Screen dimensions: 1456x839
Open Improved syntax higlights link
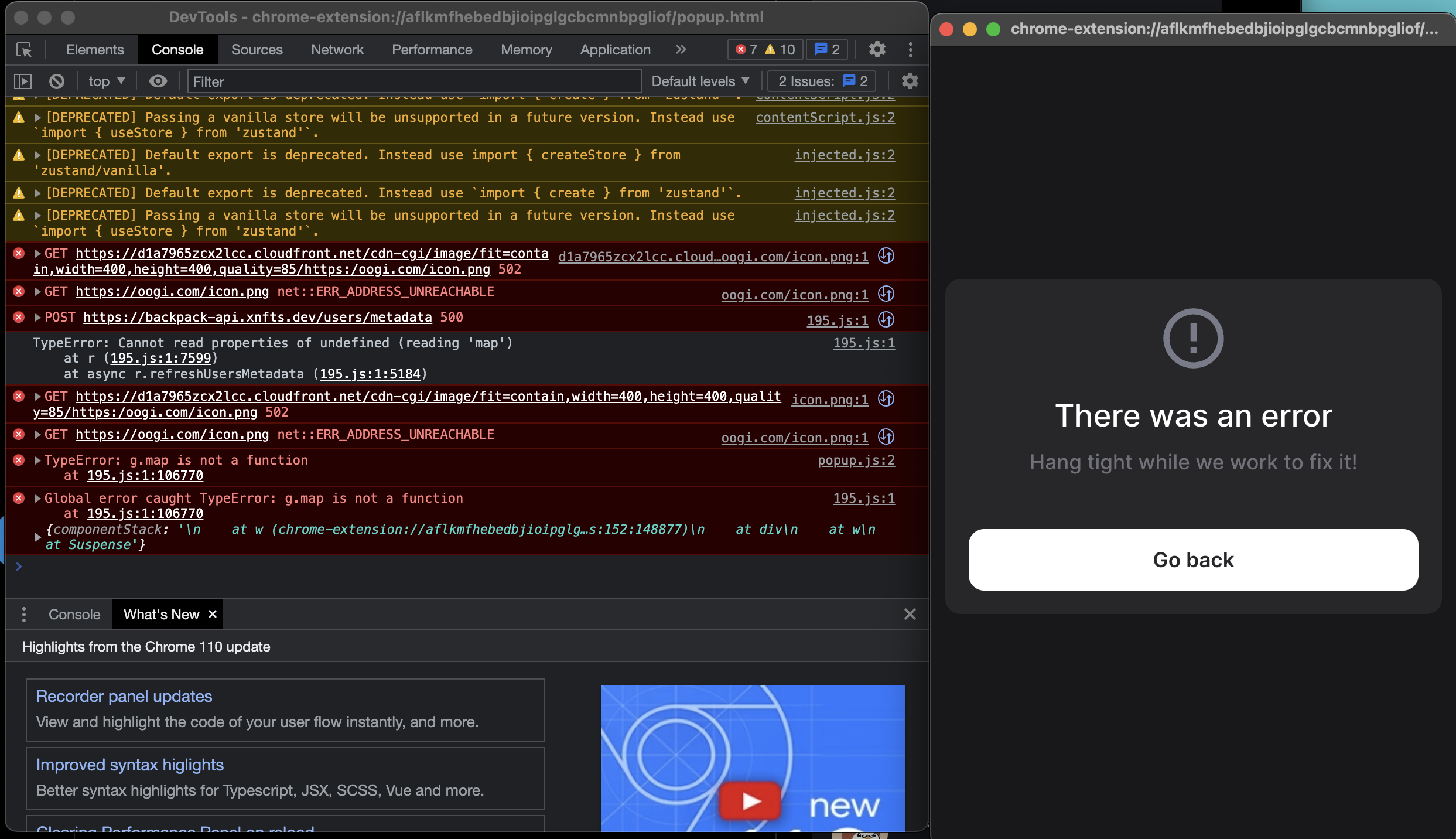(130, 765)
